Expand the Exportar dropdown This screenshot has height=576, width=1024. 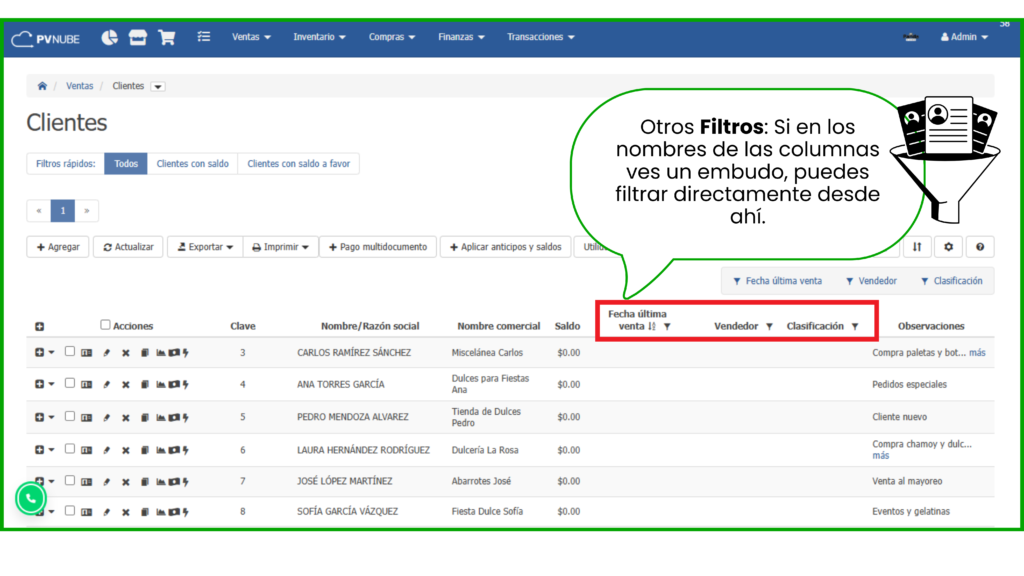tap(204, 247)
